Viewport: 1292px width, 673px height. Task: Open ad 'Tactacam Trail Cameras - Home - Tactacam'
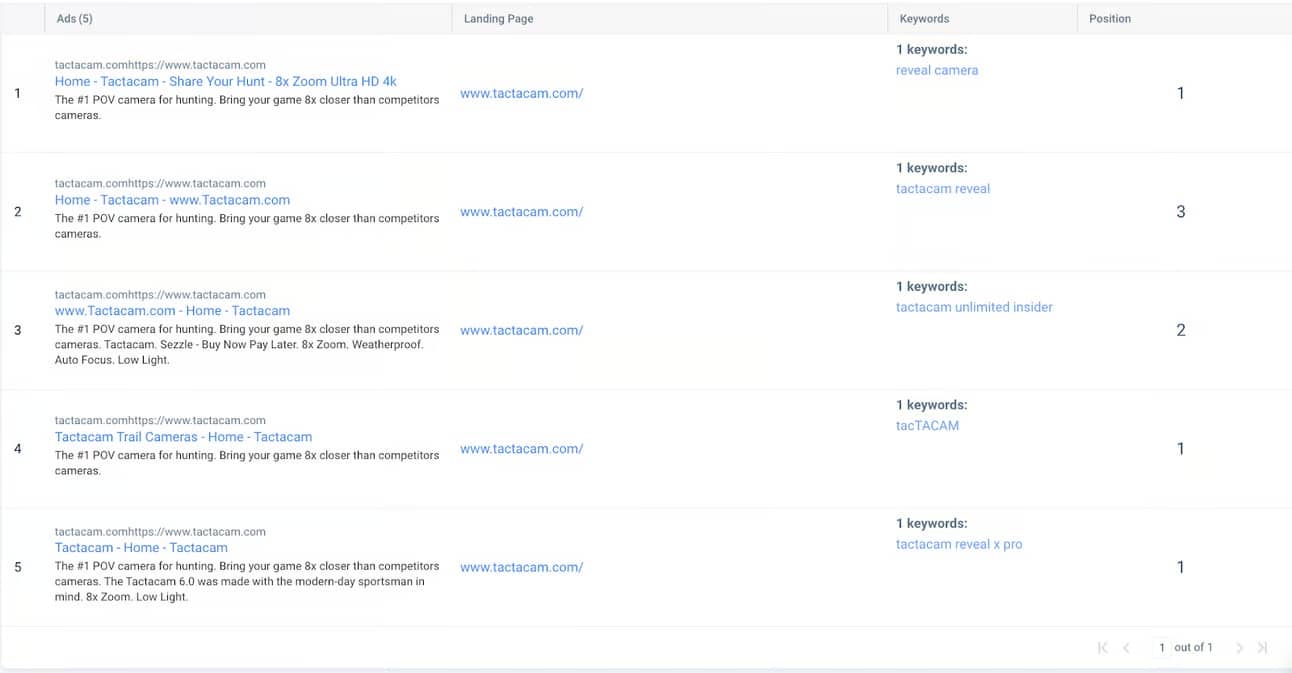click(x=183, y=437)
